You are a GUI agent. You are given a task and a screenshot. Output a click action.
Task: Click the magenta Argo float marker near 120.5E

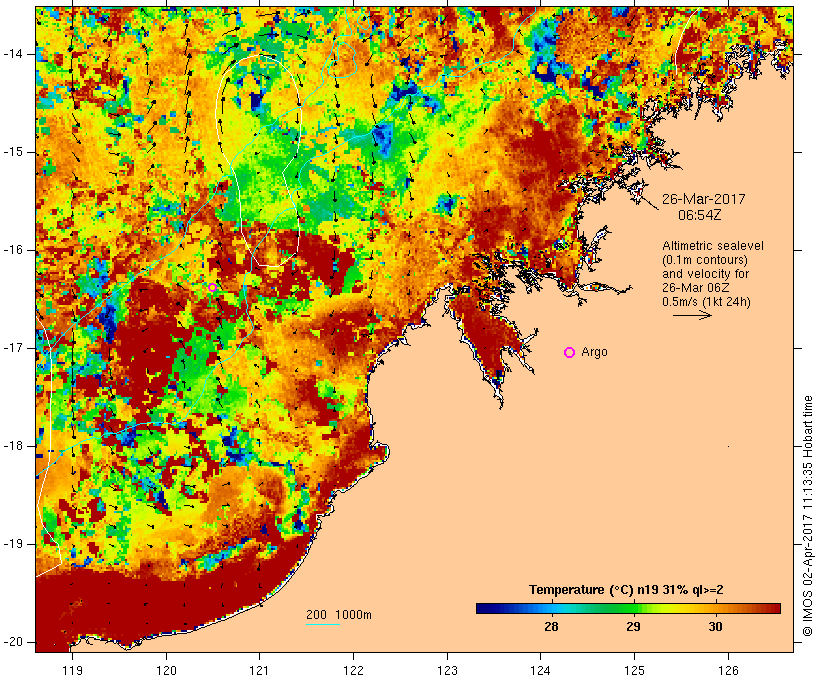(212, 287)
